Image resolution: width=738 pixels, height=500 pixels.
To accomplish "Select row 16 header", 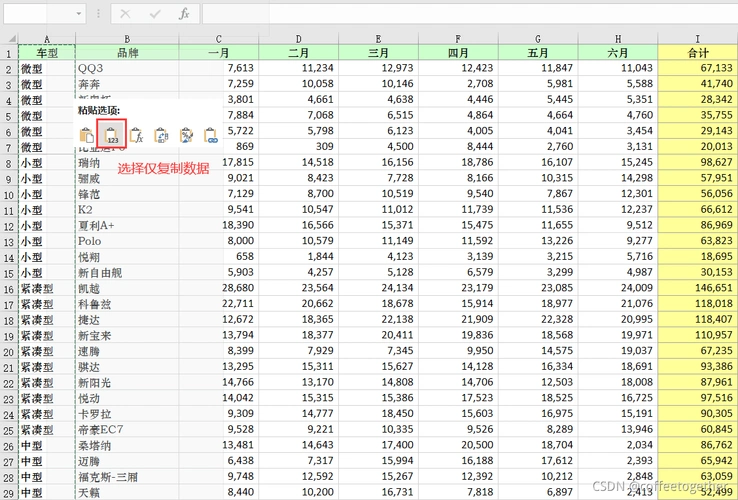I will [x=8, y=290].
